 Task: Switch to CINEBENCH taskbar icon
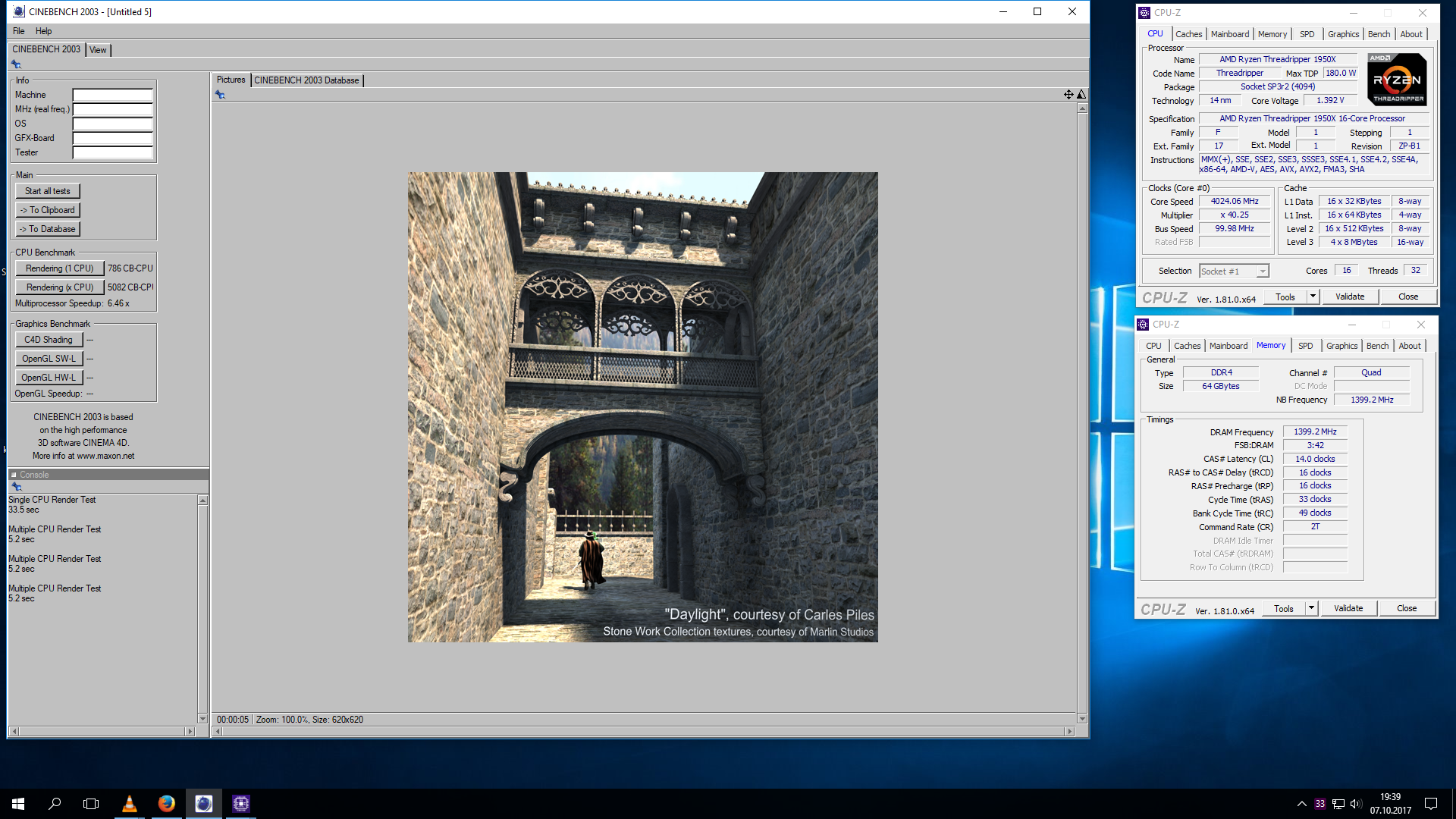(204, 804)
